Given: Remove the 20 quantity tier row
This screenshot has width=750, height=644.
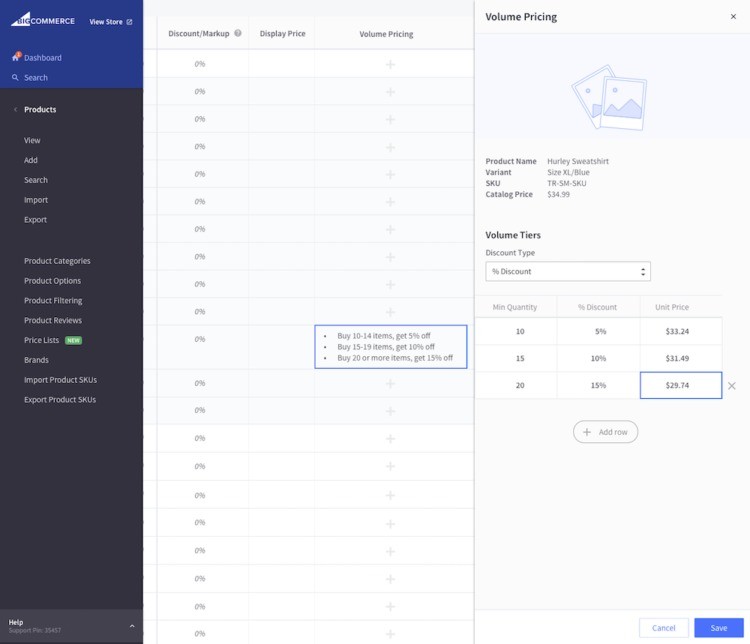Looking at the screenshot, I should pos(732,386).
